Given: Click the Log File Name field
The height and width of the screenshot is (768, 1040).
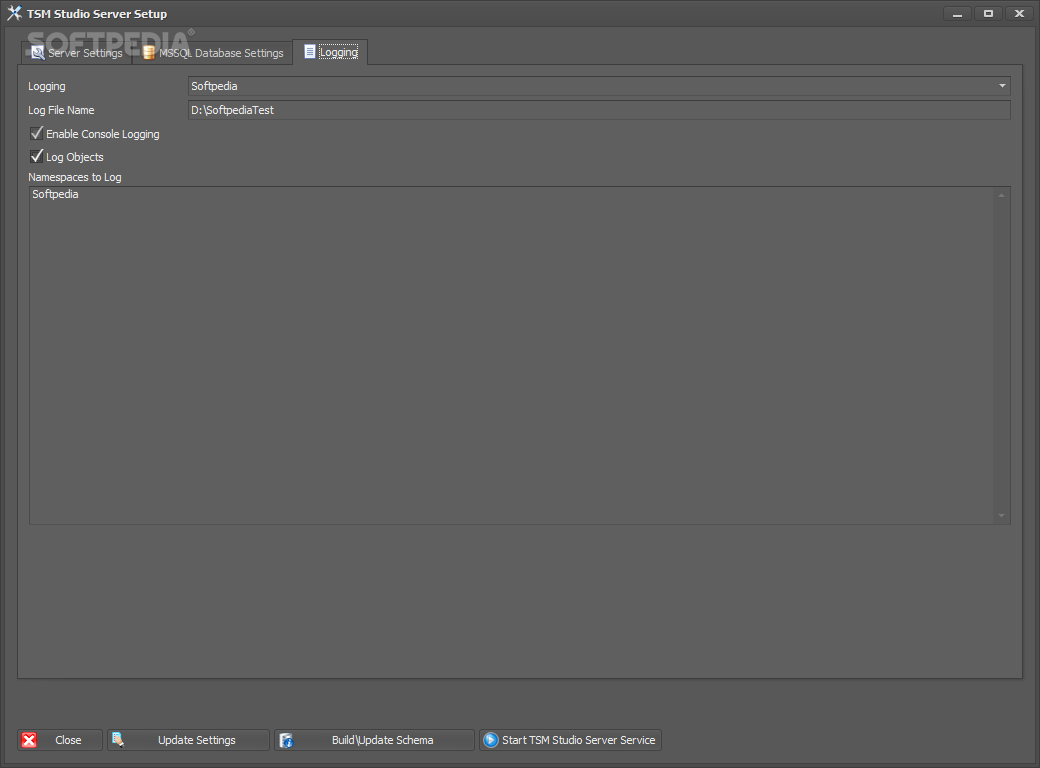Looking at the screenshot, I should [x=599, y=110].
